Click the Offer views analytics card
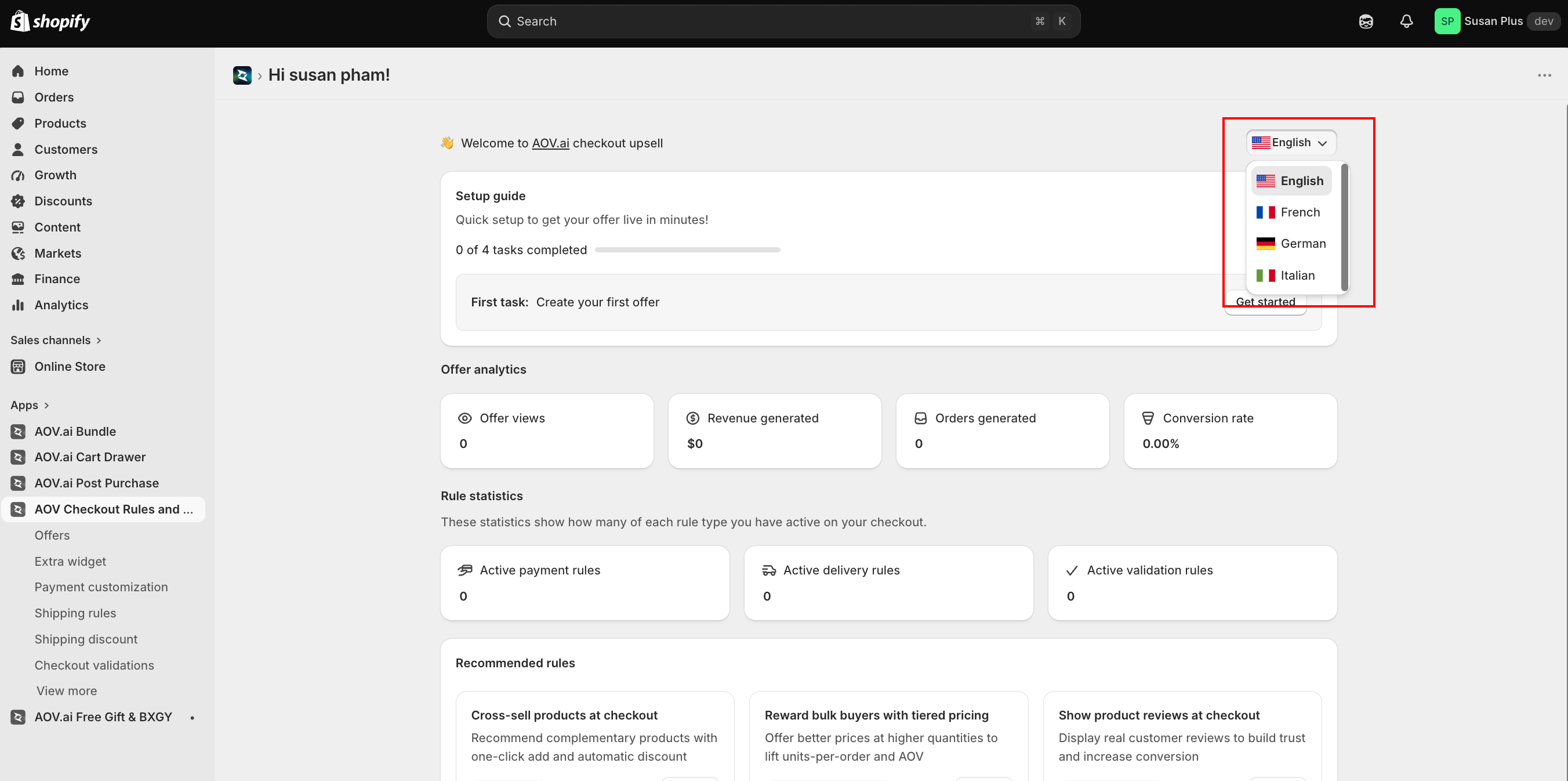The height and width of the screenshot is (781, 1568). point(547,431)
